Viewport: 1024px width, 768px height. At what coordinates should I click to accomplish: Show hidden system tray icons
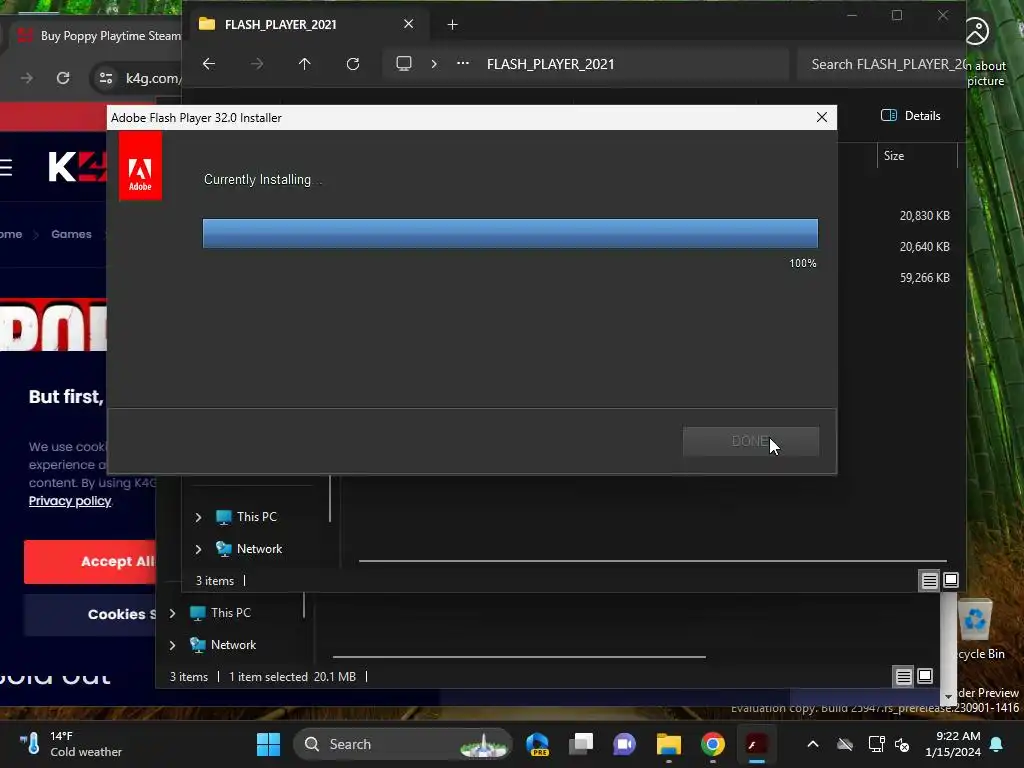812,744
